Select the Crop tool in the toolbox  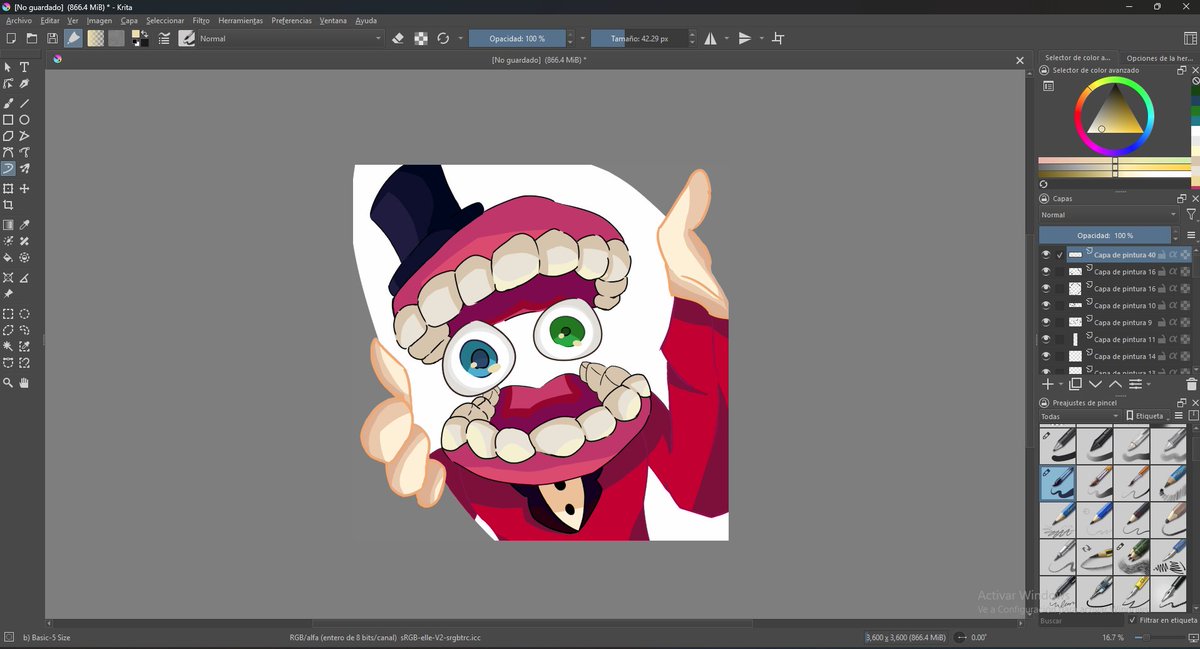pos(8,205)
